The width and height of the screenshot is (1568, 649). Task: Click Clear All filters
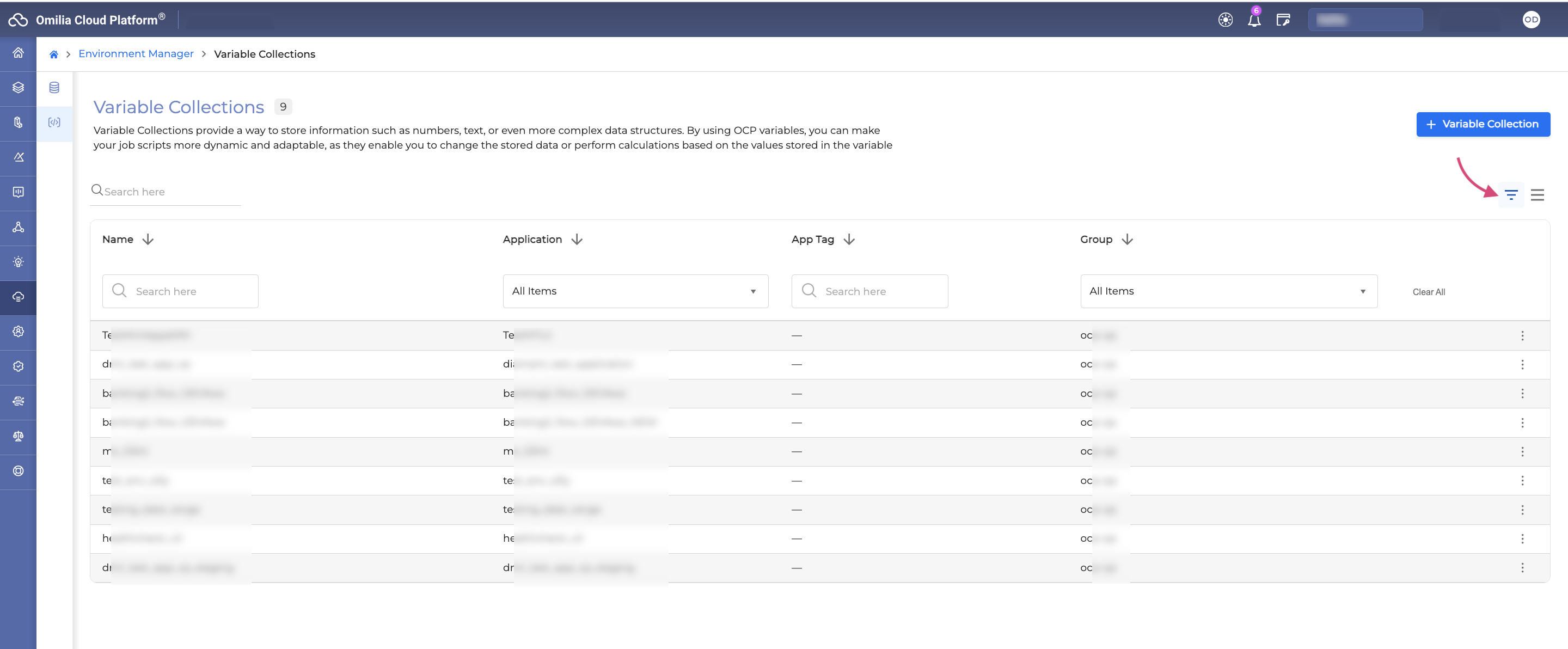click(x=1428, y=292)
